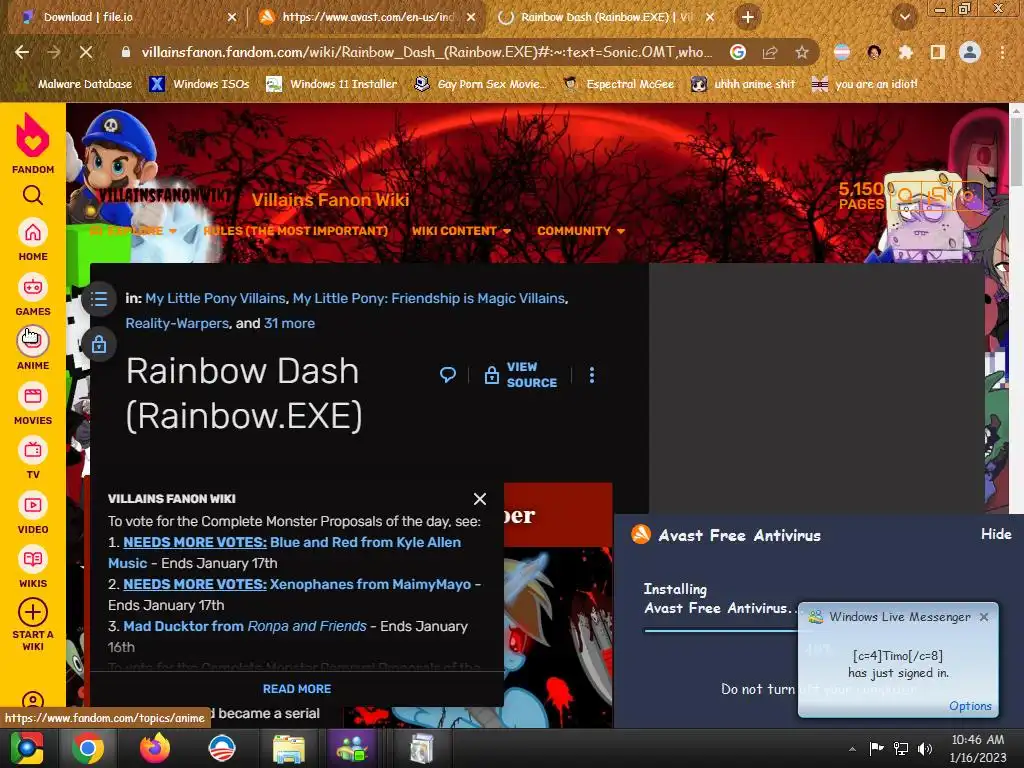Click Read More in notice
This screenshot has width=1024, height=768.
tap(297, 689)
